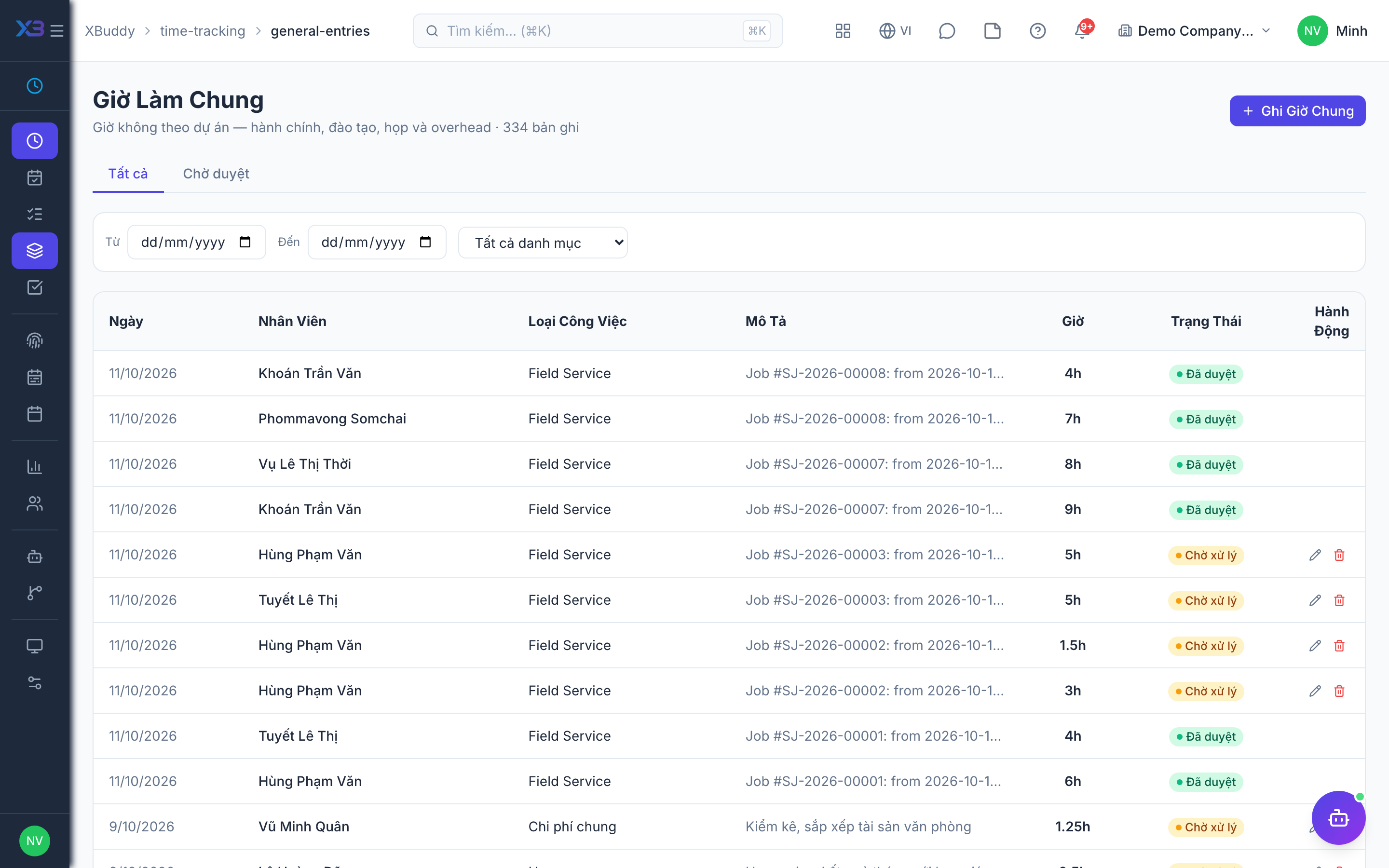Click the help question mark icon
The height and width of the screenshot is (868, 1389).
coord(1037,31)
